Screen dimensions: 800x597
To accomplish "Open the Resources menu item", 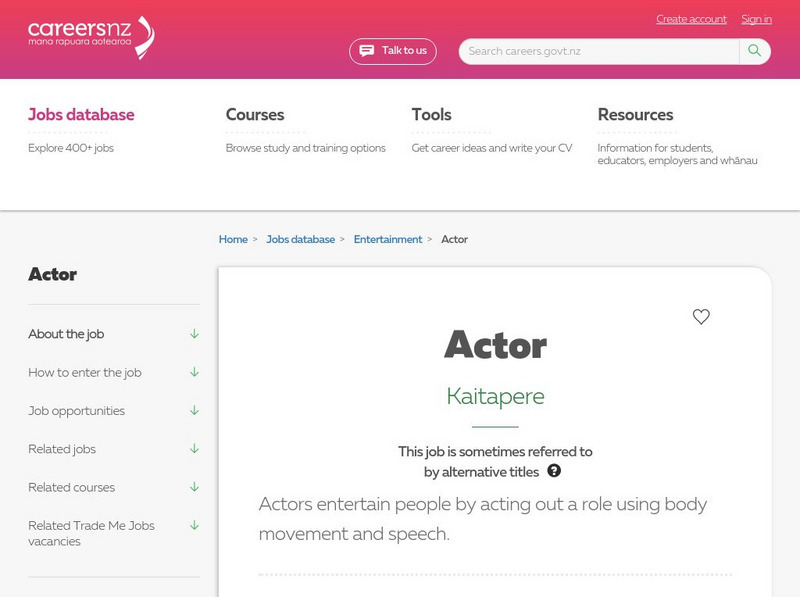I will click(635, 114).
